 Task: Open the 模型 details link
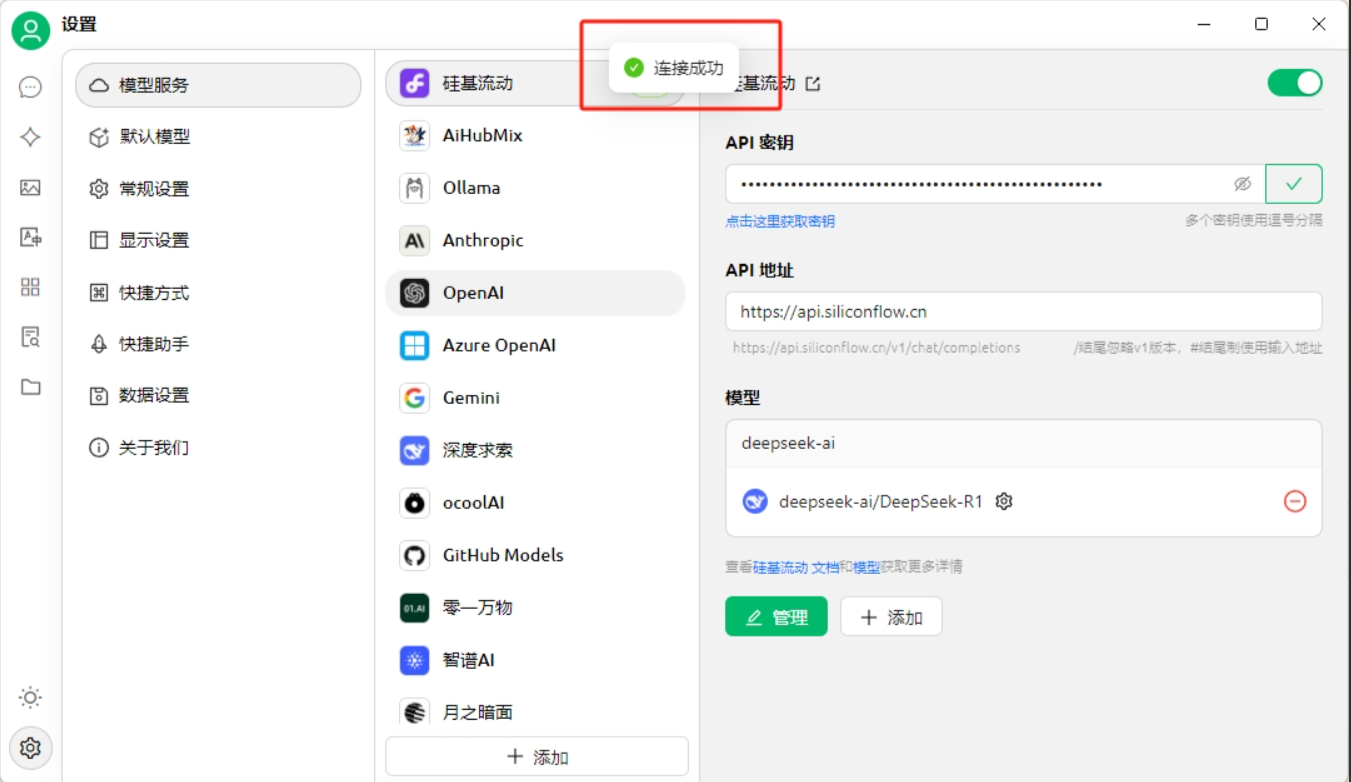pos(866,567)
